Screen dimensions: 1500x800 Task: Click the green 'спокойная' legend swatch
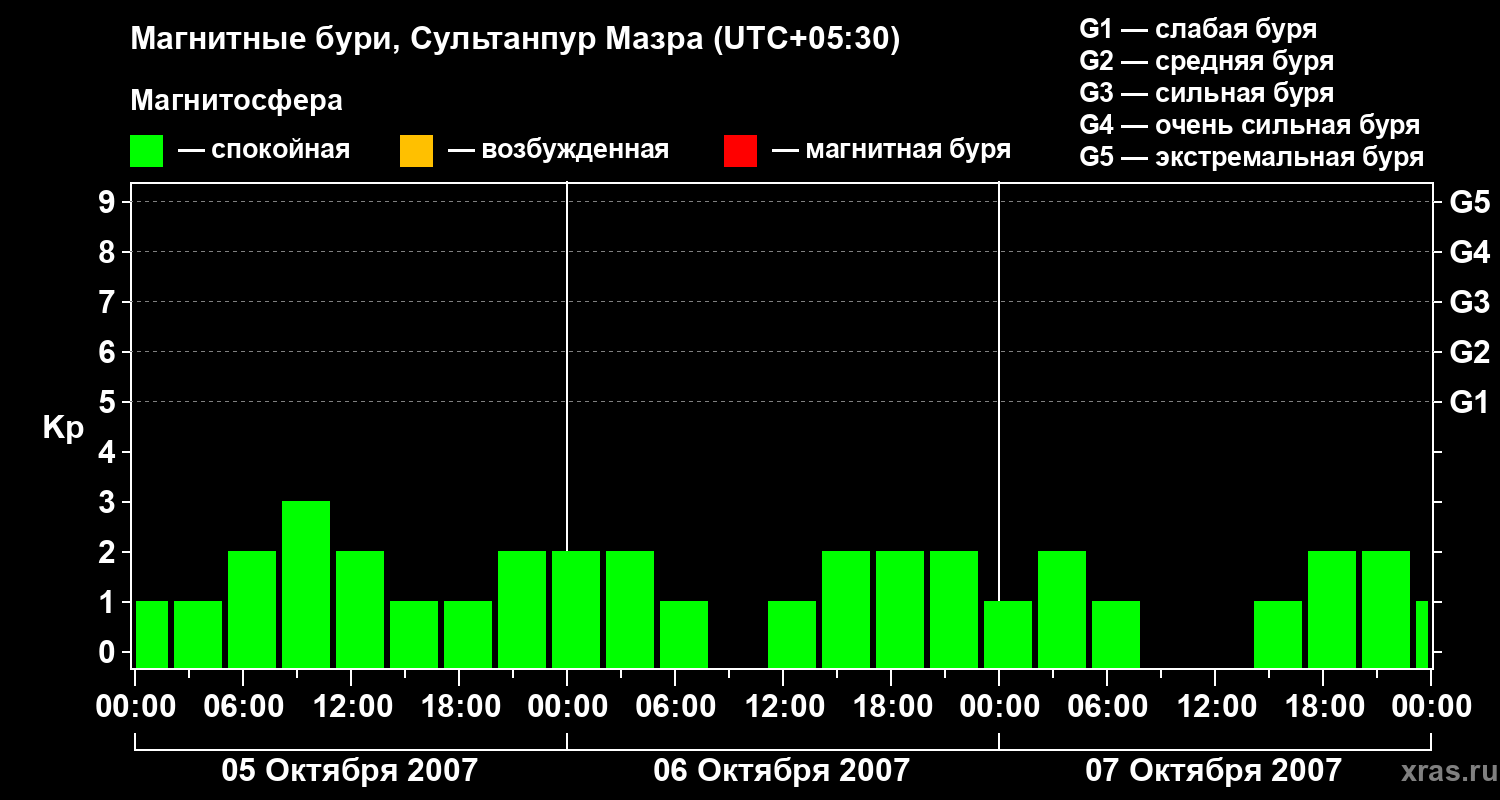(x=147, y=151)
